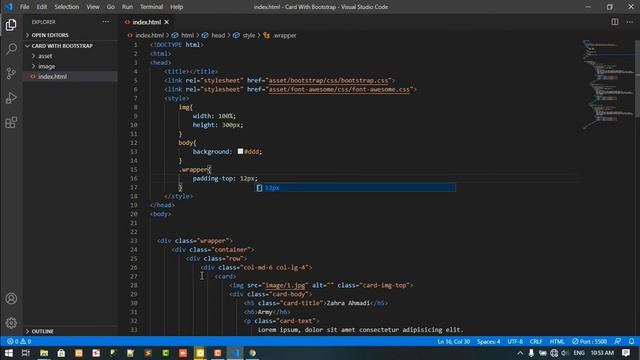Viewport: 640px width, 360px height.
Task: Open the ENG language indicator
Action: (579, 353)
